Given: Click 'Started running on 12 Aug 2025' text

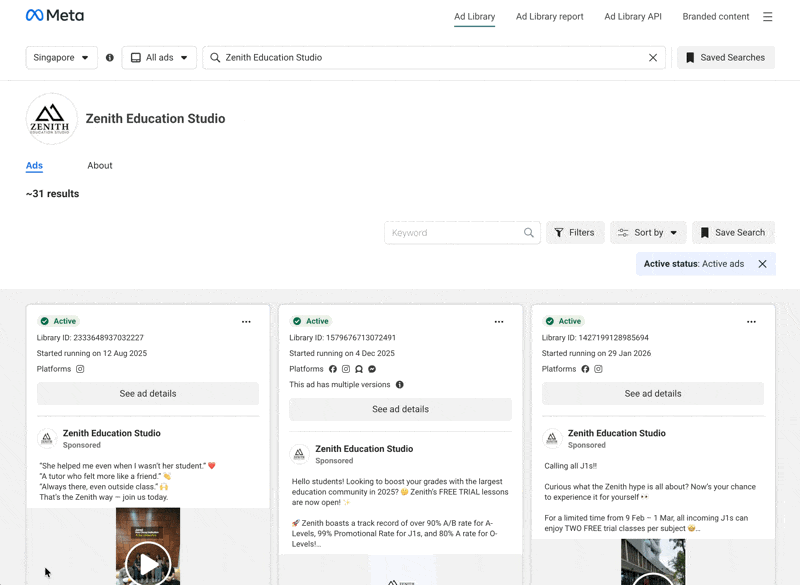Looking at the screenshot, I should point(92,353).
